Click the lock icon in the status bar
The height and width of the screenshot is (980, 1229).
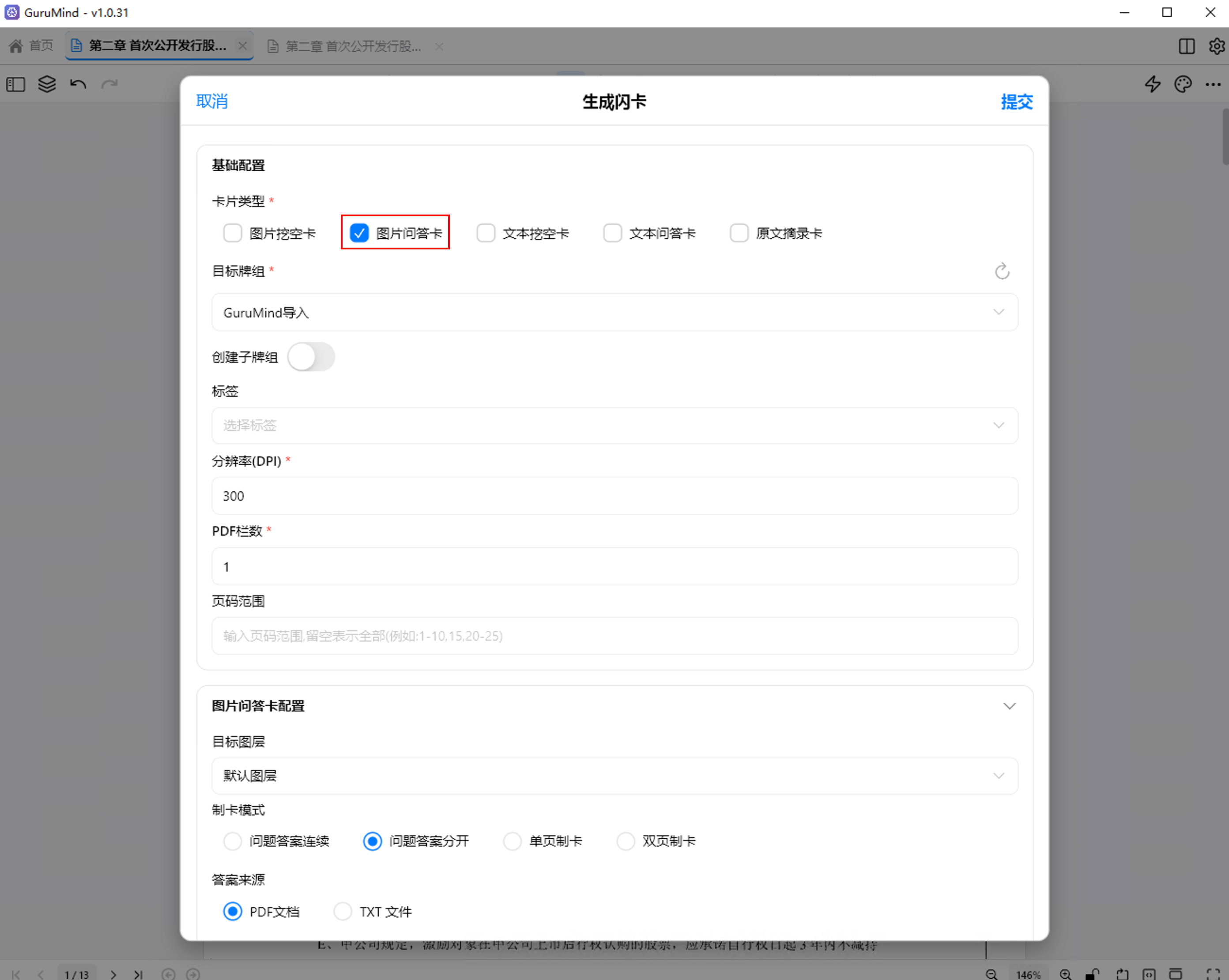[x=1092, y=974]
